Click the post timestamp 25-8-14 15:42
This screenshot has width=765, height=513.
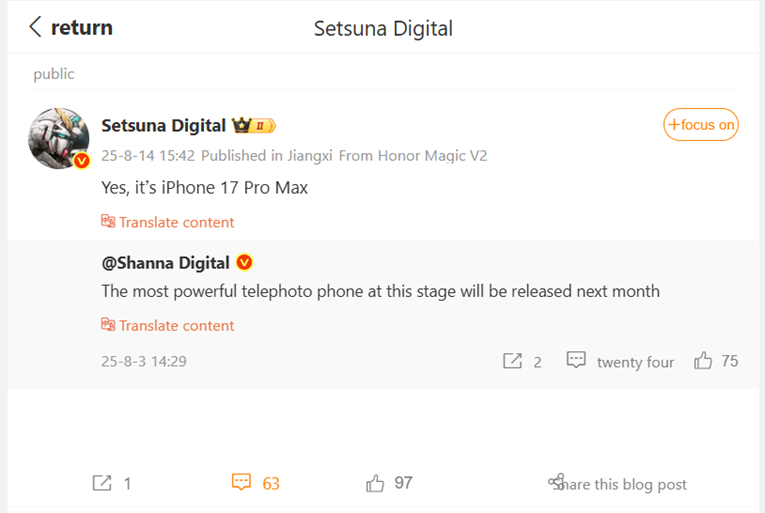[x=147, y=156]
